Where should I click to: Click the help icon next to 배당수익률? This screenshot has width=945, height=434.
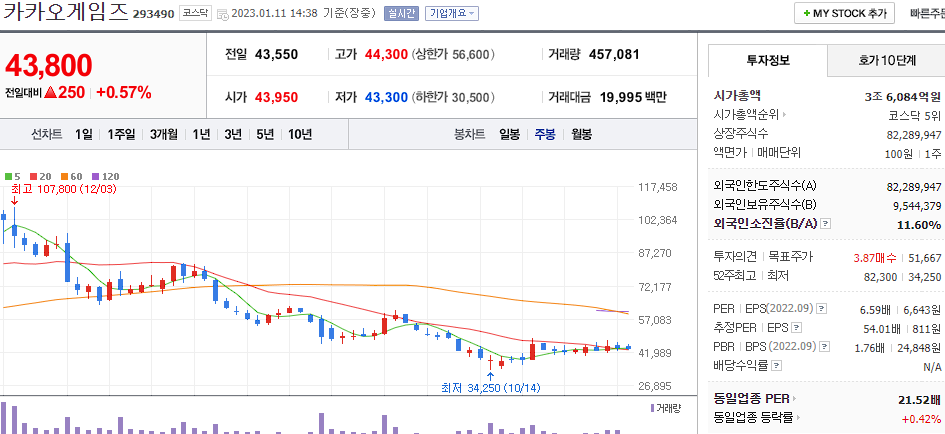coord(777,365)
